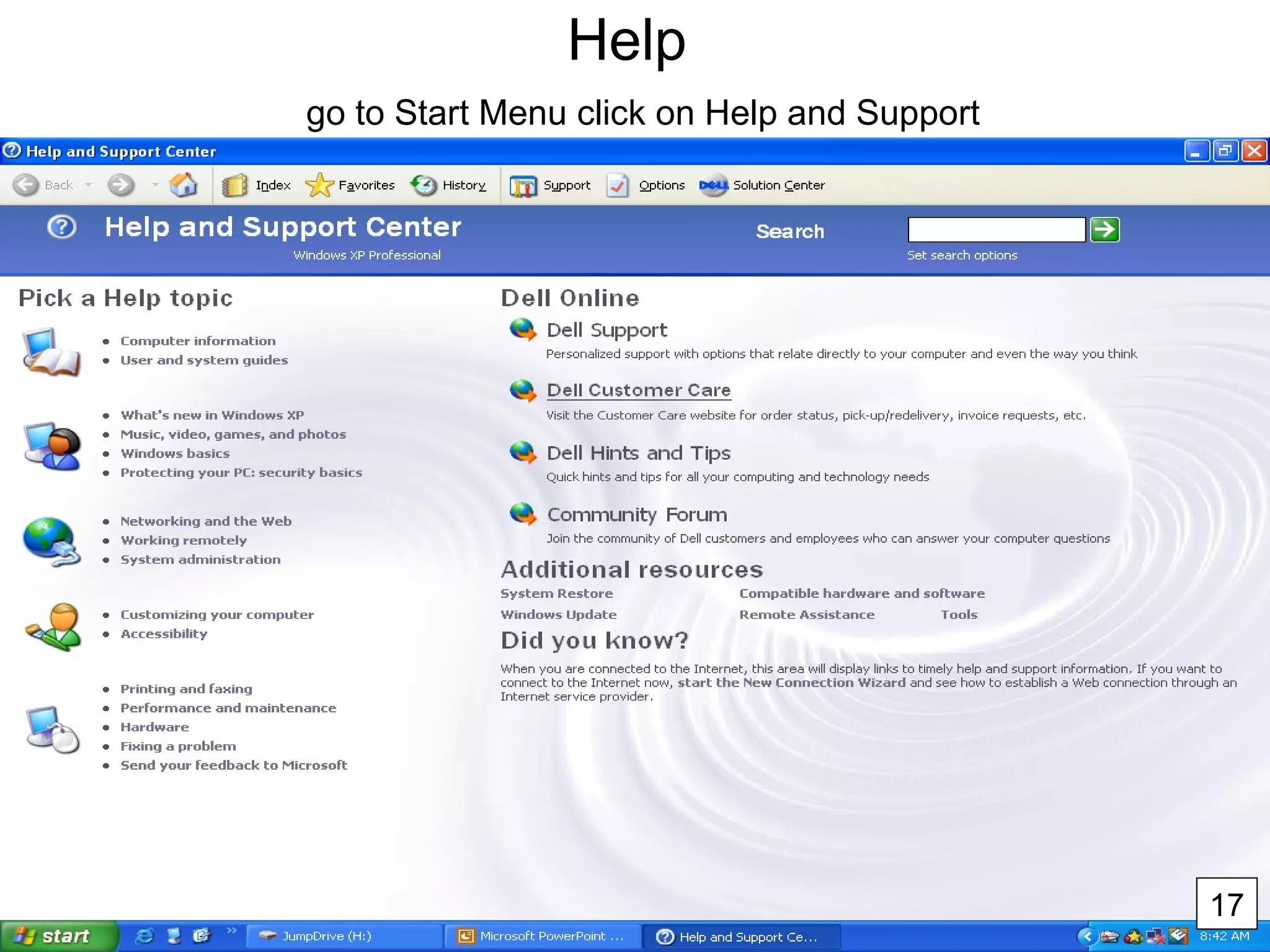
Task: Click the globe networking topic icon
Action: point(52,542)
